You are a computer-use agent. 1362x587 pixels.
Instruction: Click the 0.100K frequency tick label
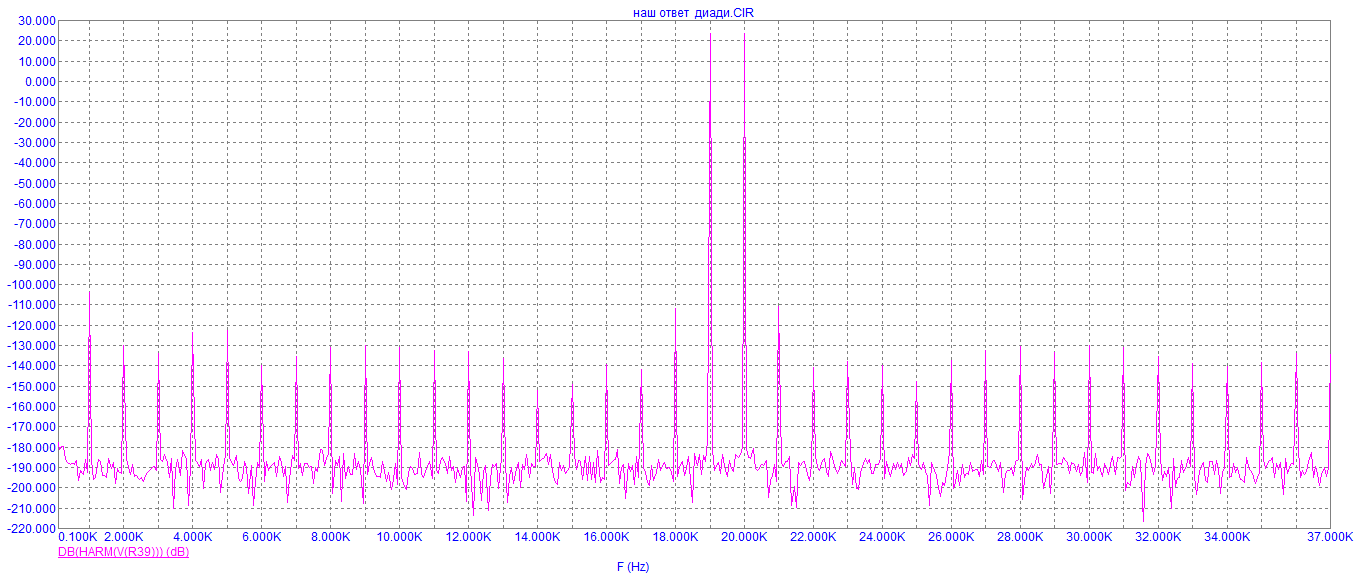coord(77,538)
